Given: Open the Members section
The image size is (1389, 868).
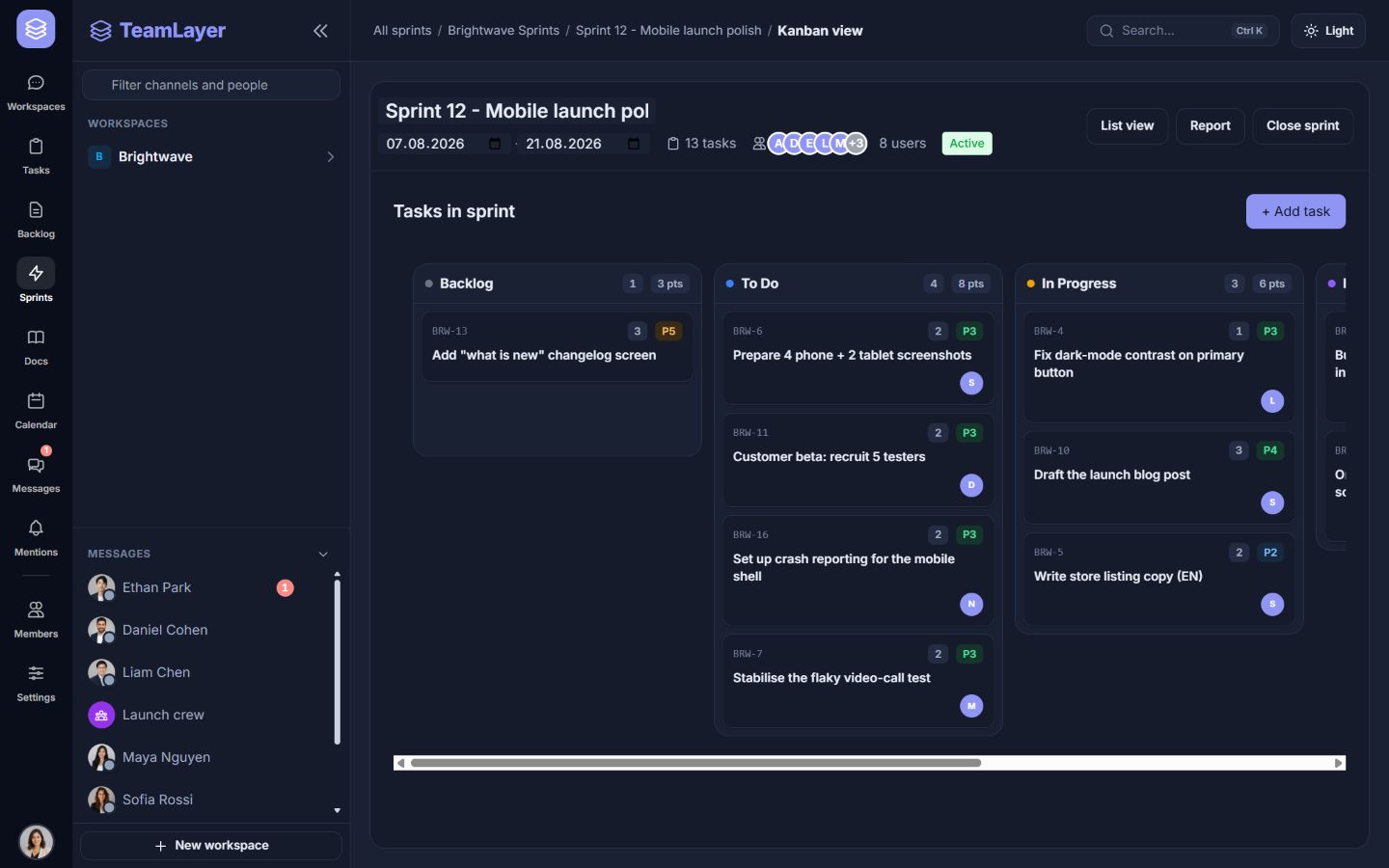Looking at the screenshot, I should coord(36,620).
